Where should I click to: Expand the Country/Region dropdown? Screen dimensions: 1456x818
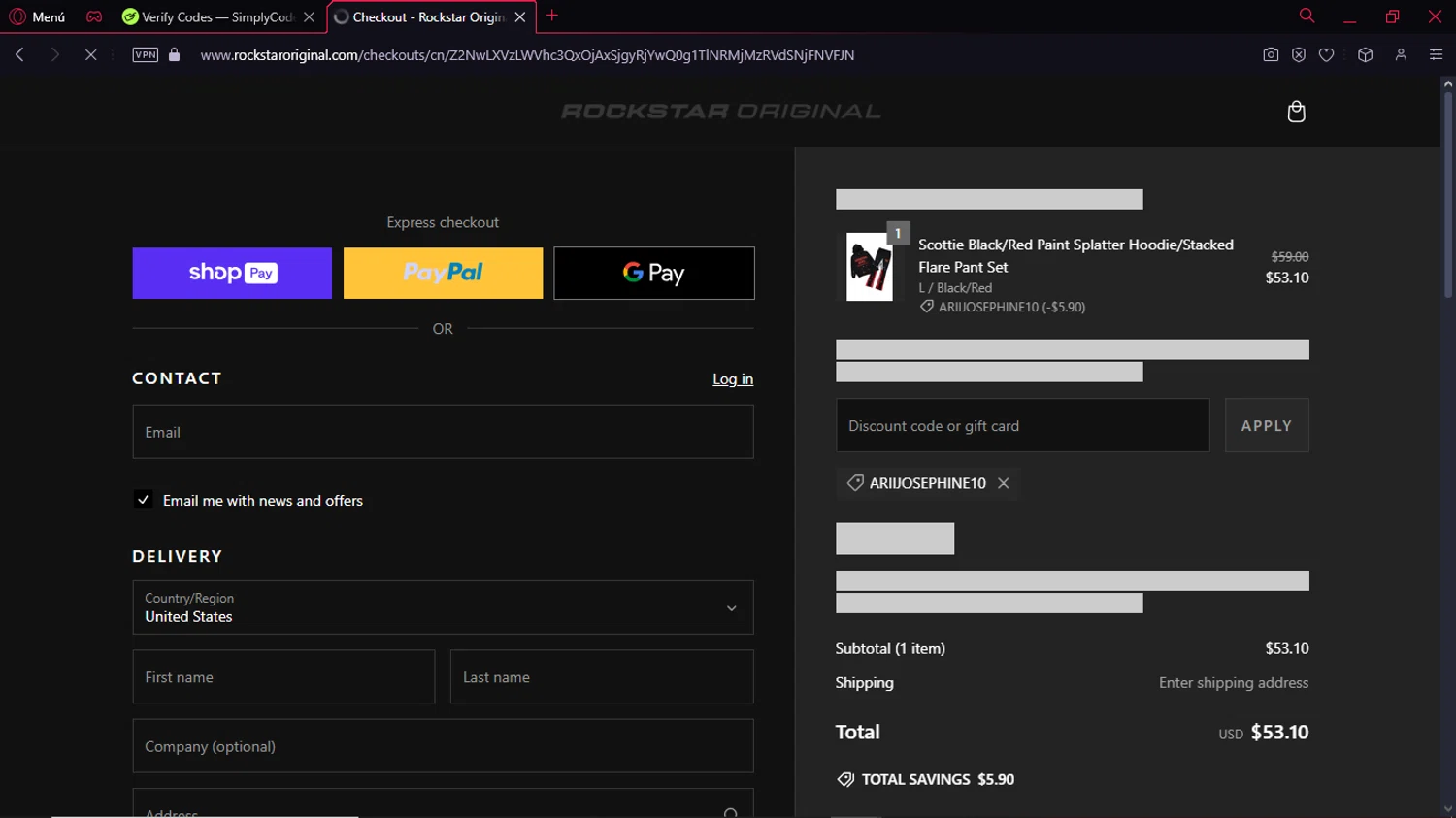point(443,607)
